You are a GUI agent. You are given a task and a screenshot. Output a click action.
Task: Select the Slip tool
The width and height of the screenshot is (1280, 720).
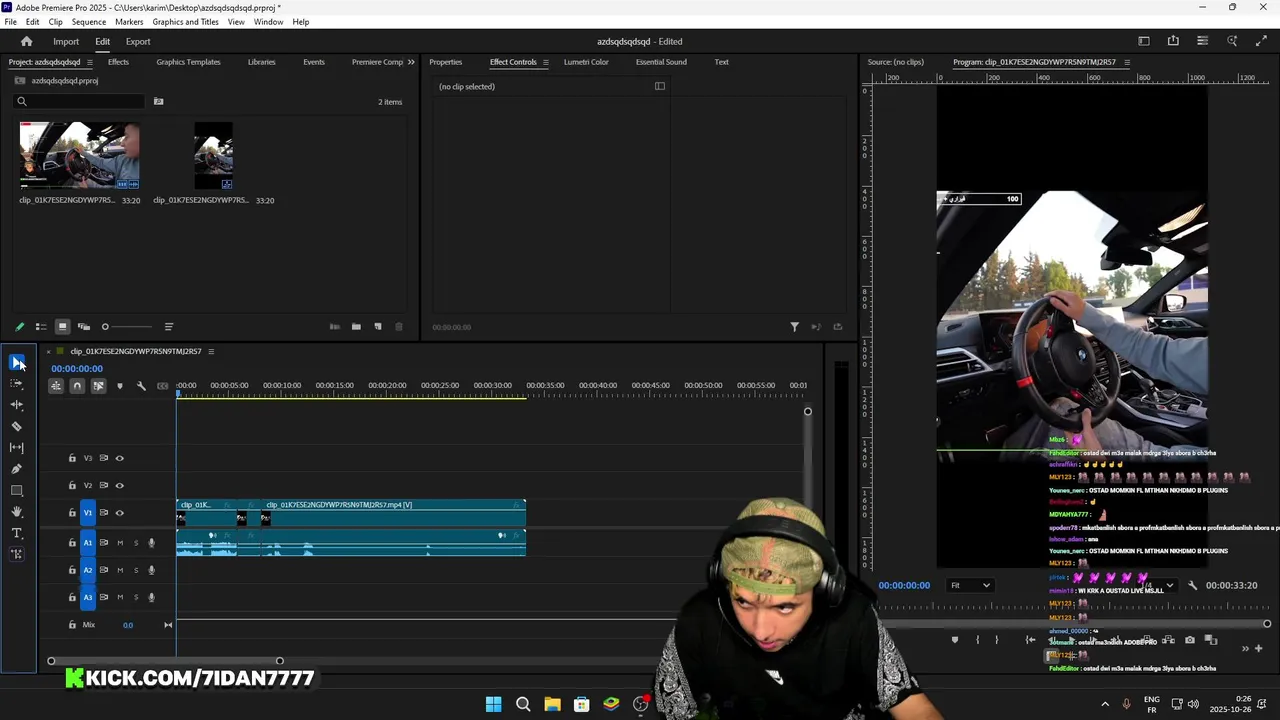(17, 448)
